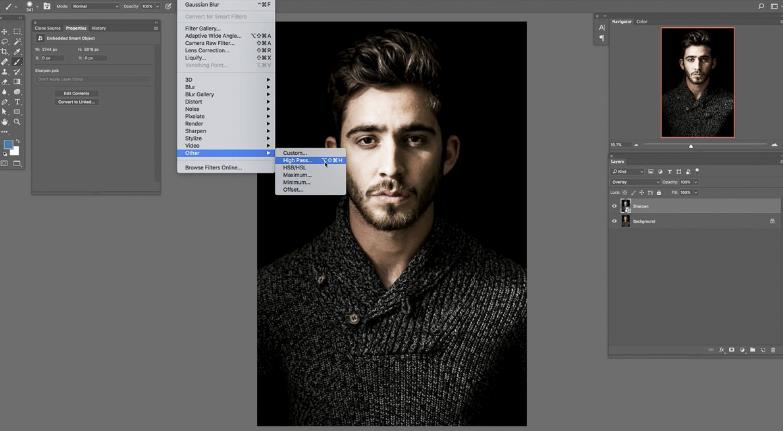Select the Eraser tool
The height and width of the screenshot is (431, 783).
(x=4, y=82)
